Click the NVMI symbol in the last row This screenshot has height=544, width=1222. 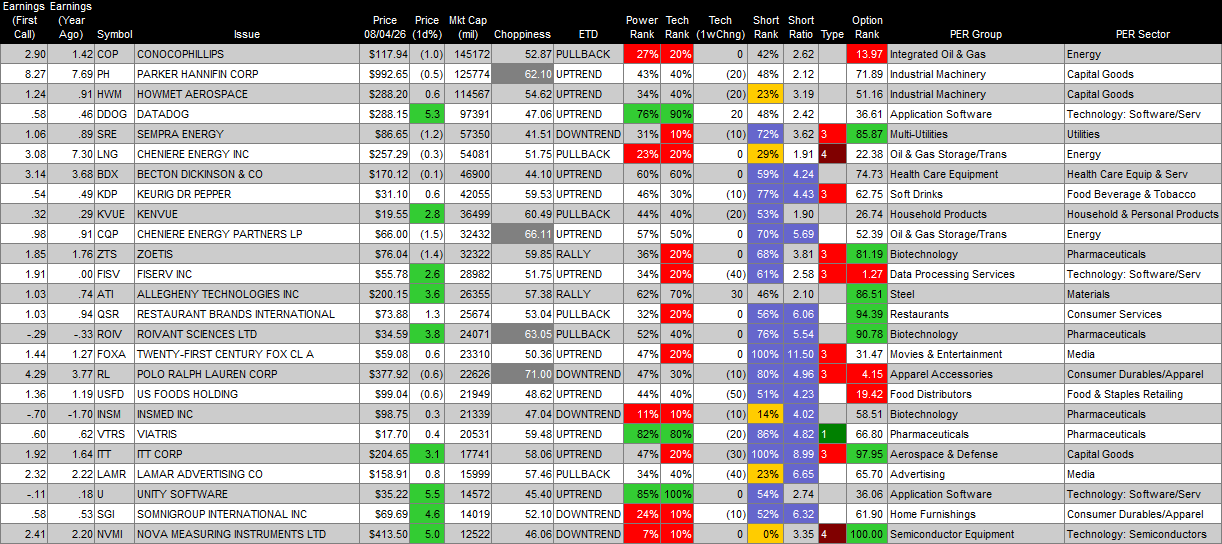114,534
